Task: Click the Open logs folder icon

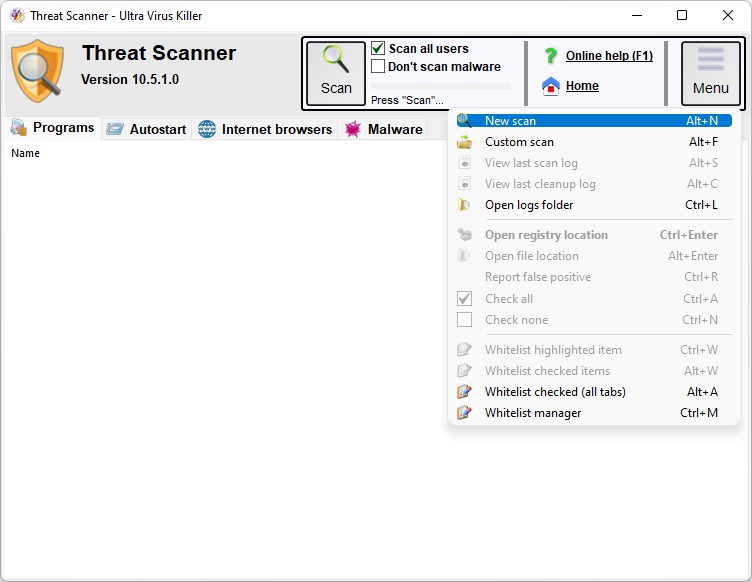Action: pyautogui.click(x=464, y=205)
